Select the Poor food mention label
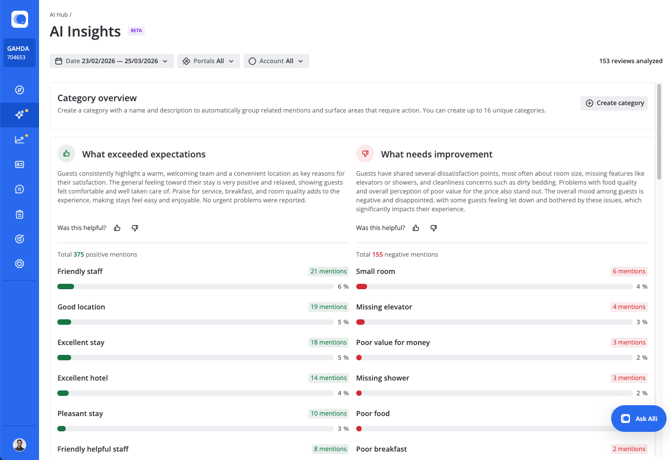The height and width of the screenshot is (460, 670). click(373, 413)
